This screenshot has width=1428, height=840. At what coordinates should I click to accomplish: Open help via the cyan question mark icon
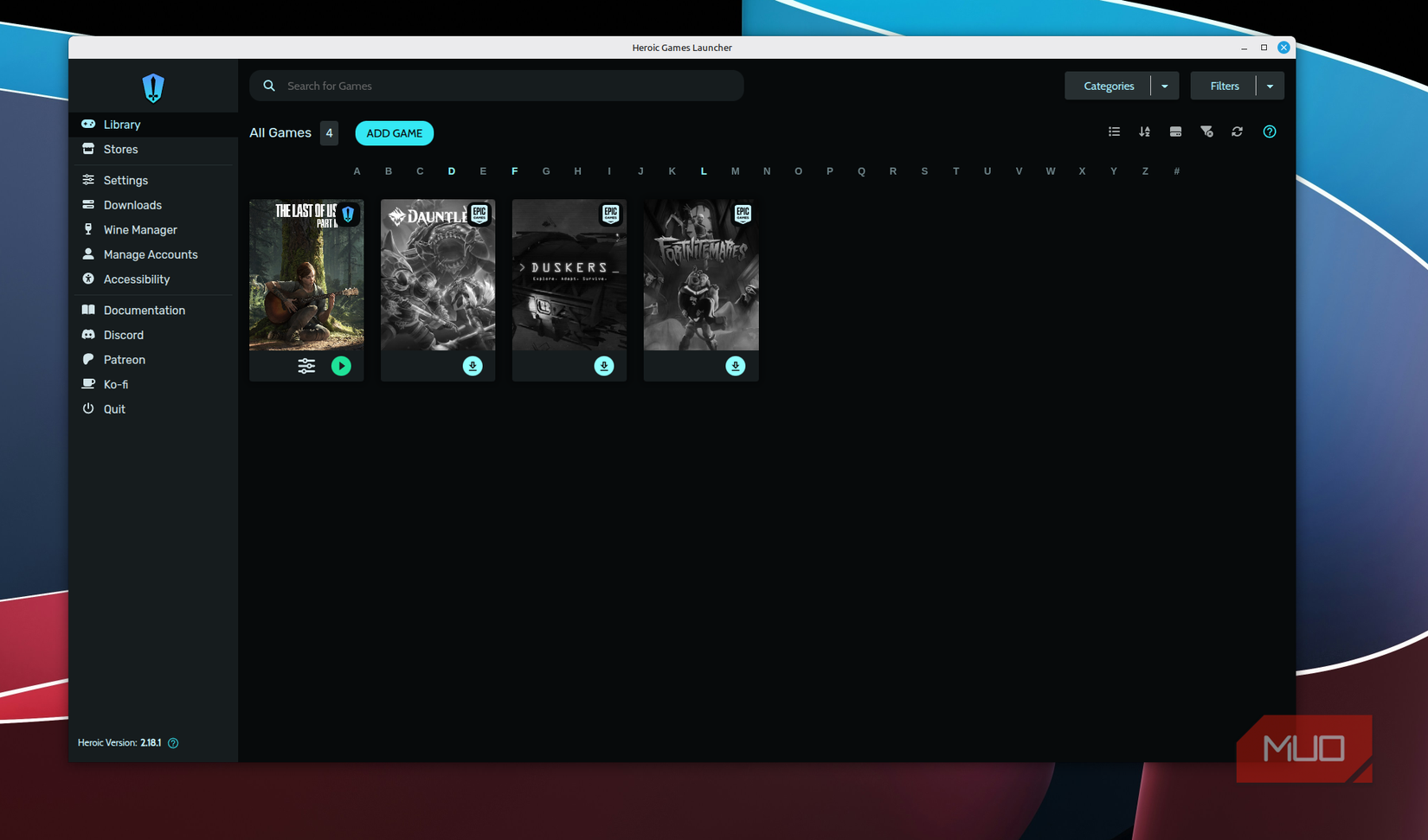(1270, 131)
